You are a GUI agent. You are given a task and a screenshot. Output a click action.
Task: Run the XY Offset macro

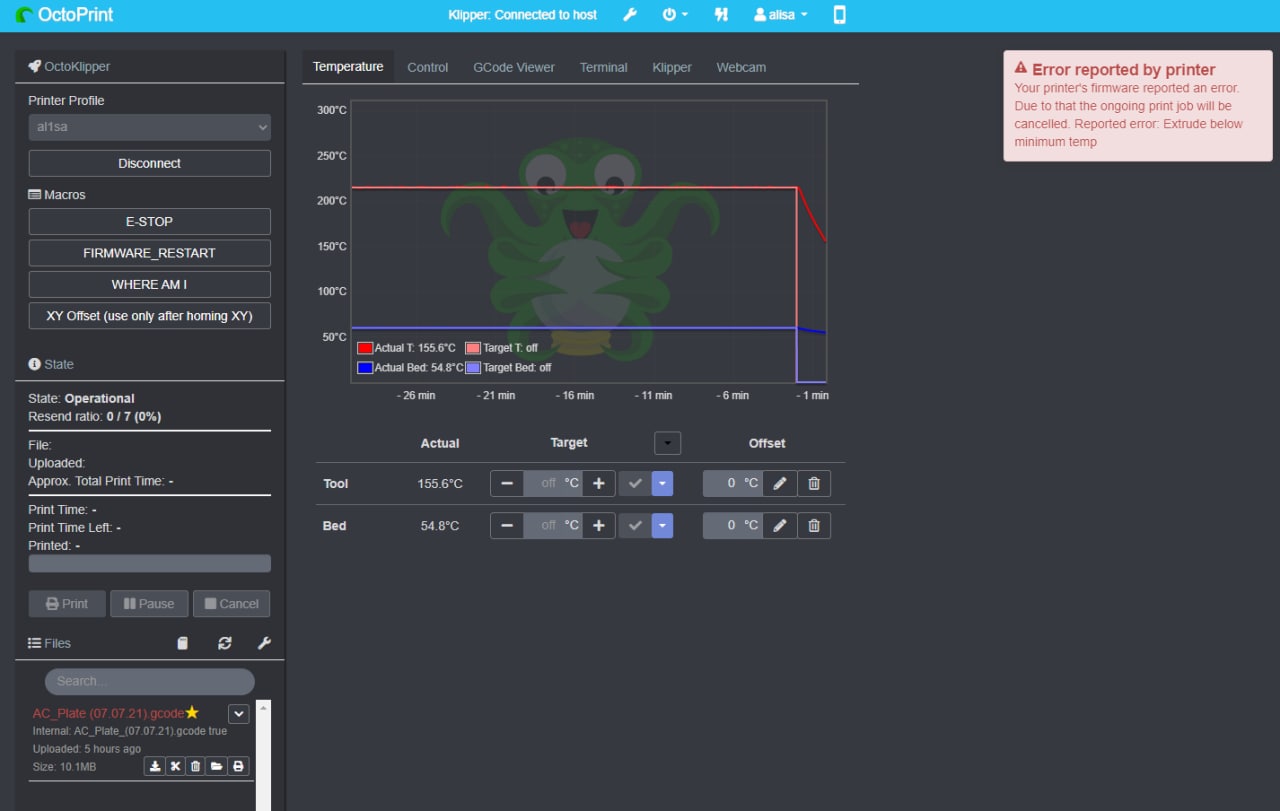[150, 316]
